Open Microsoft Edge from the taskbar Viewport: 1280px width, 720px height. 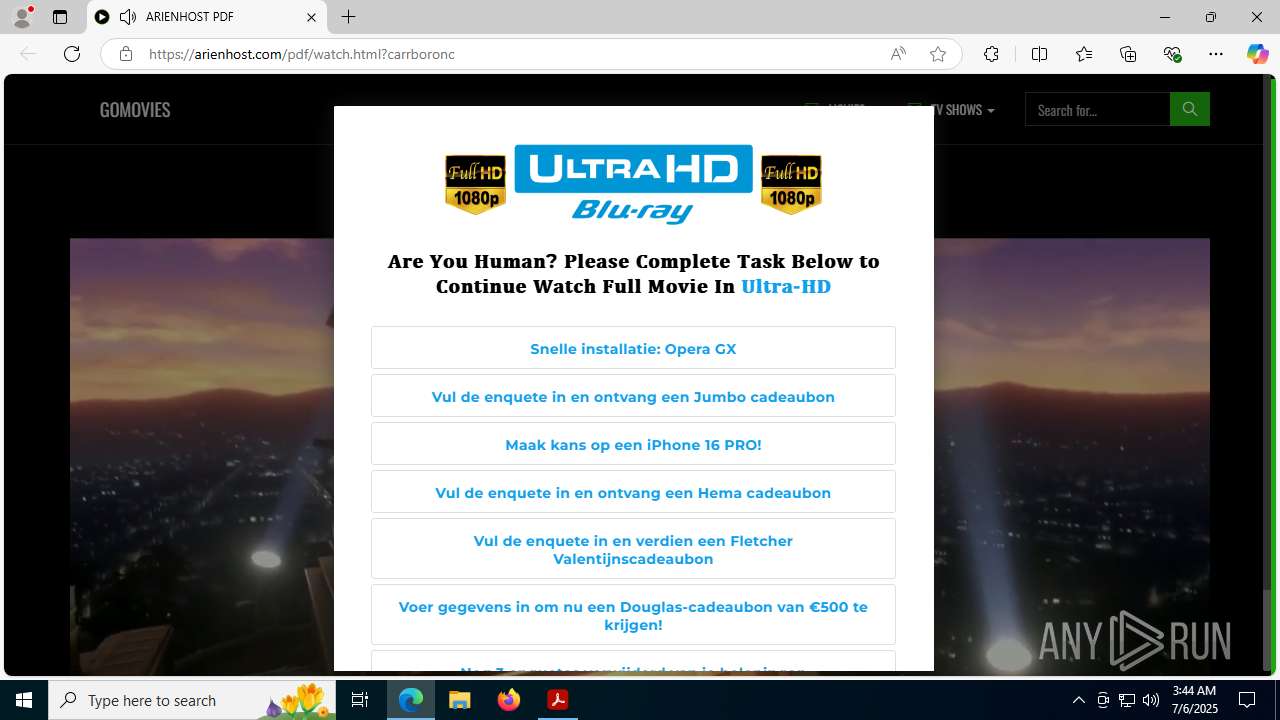tap(411, 700)
